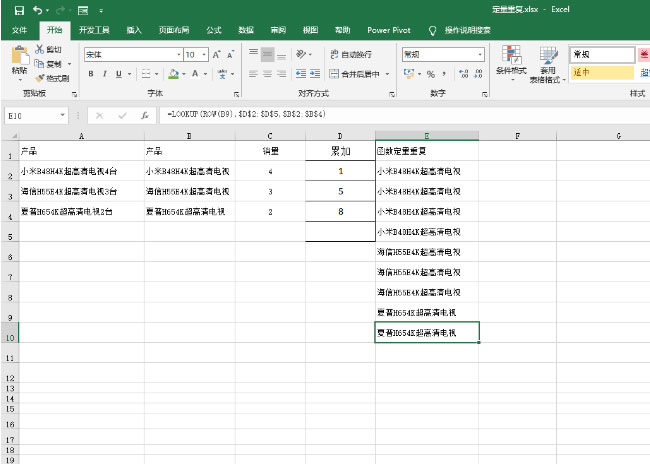Select the column E header
650x464 pixels.
[x=427, y=136]
